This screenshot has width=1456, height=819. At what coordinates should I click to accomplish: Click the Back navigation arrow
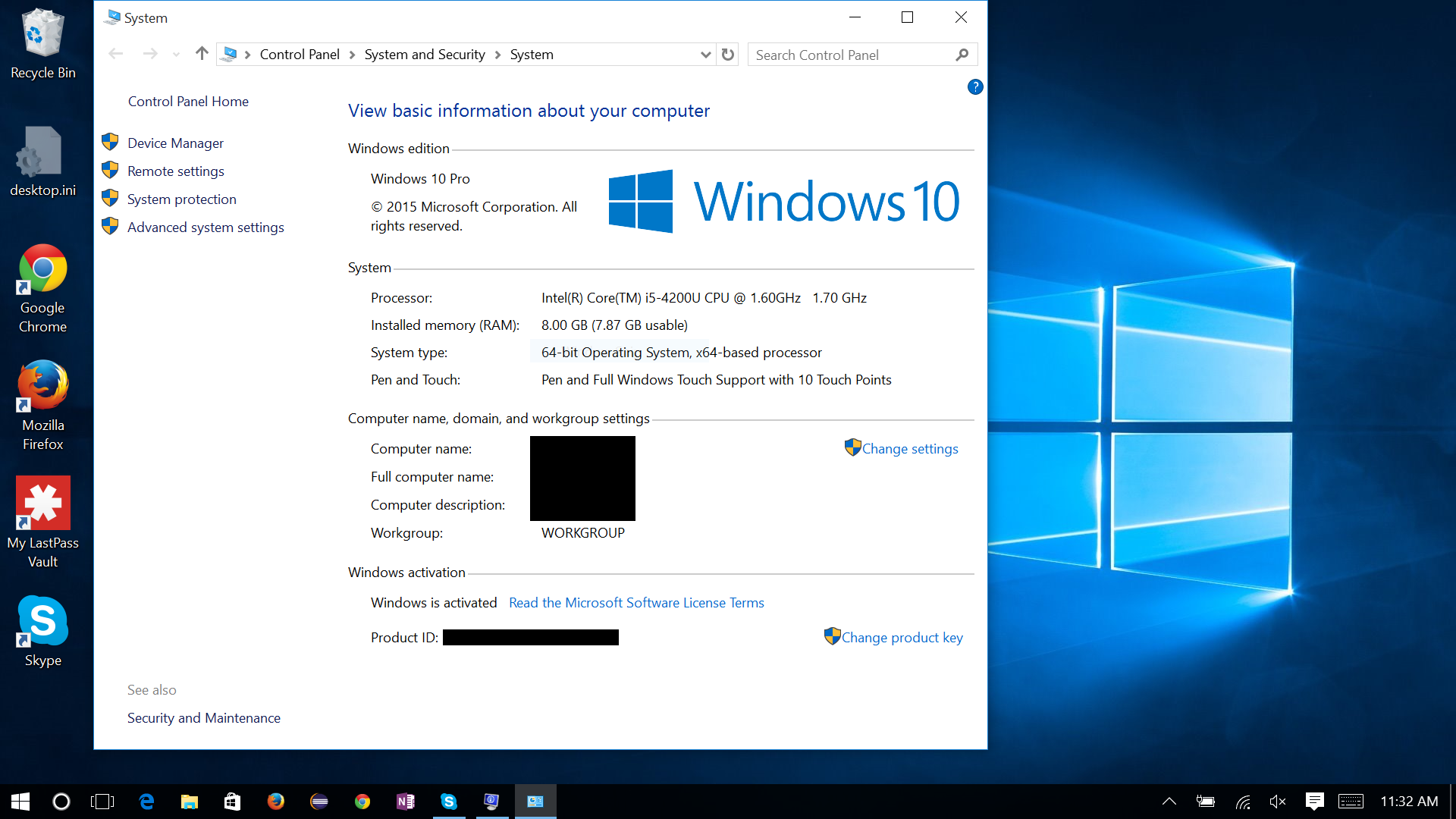pos(116,54)
